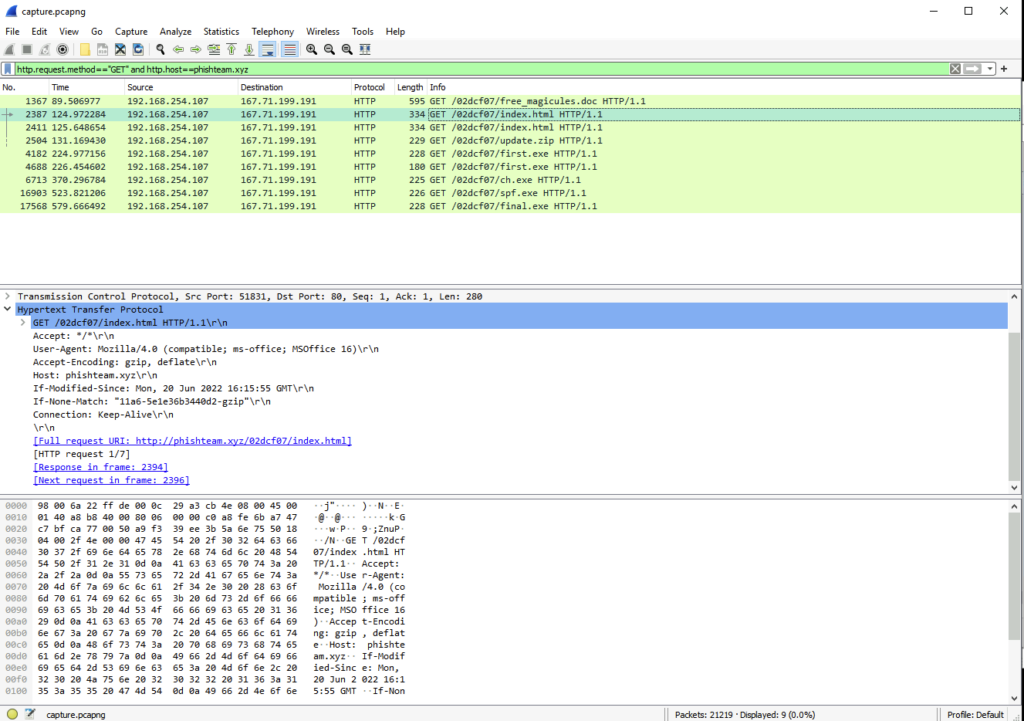Go back in packet history arrow
Viewport: 1024px width, 721px height.
pos(178,50)
